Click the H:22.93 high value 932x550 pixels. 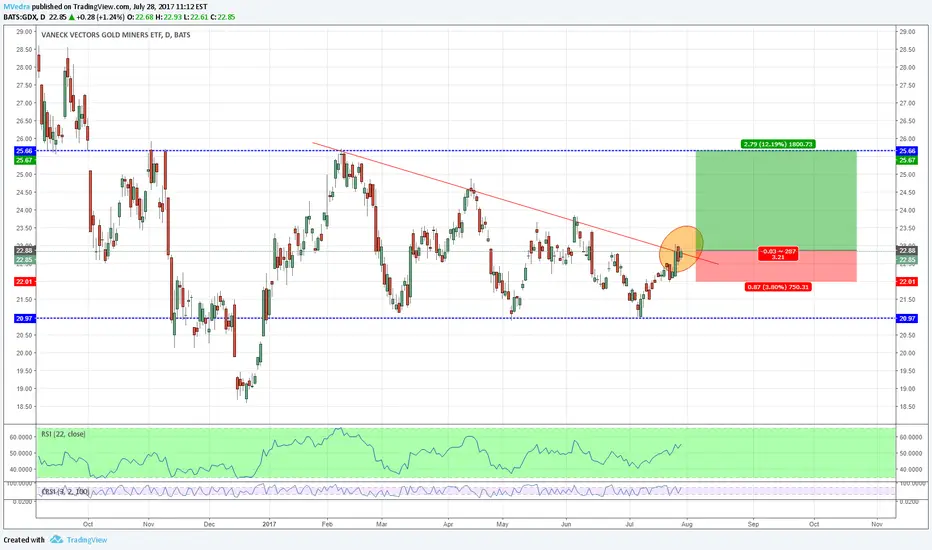pos(168,17)
